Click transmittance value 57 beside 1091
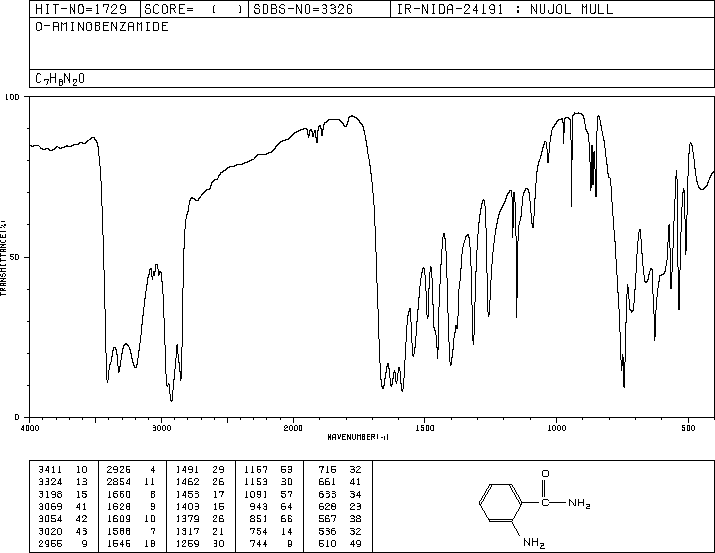The height and width of the screenshot is (553, 715). 287,494
